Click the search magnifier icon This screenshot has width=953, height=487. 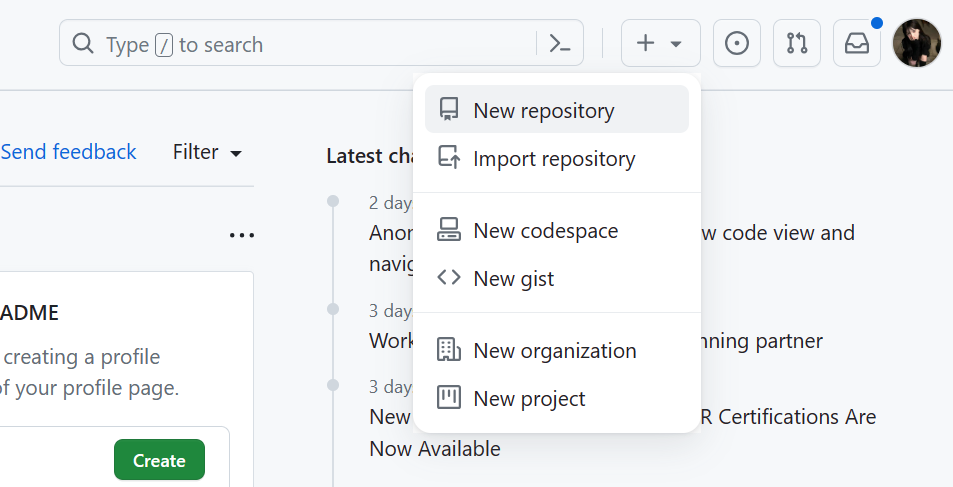(x=83, y=45)
